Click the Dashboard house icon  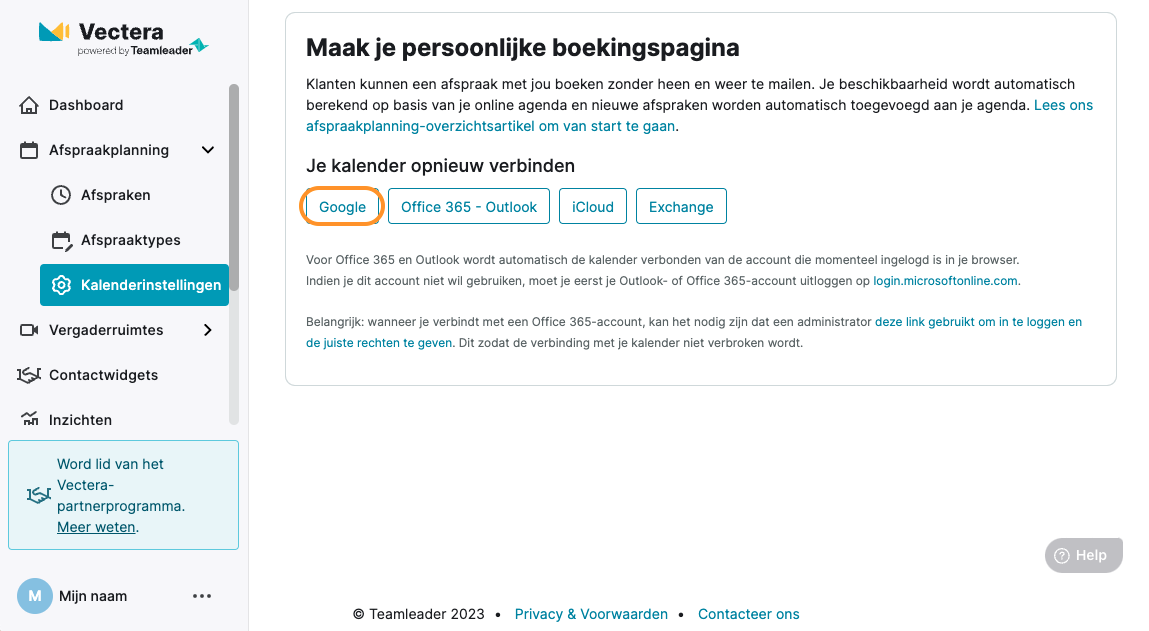coord(29,106)
